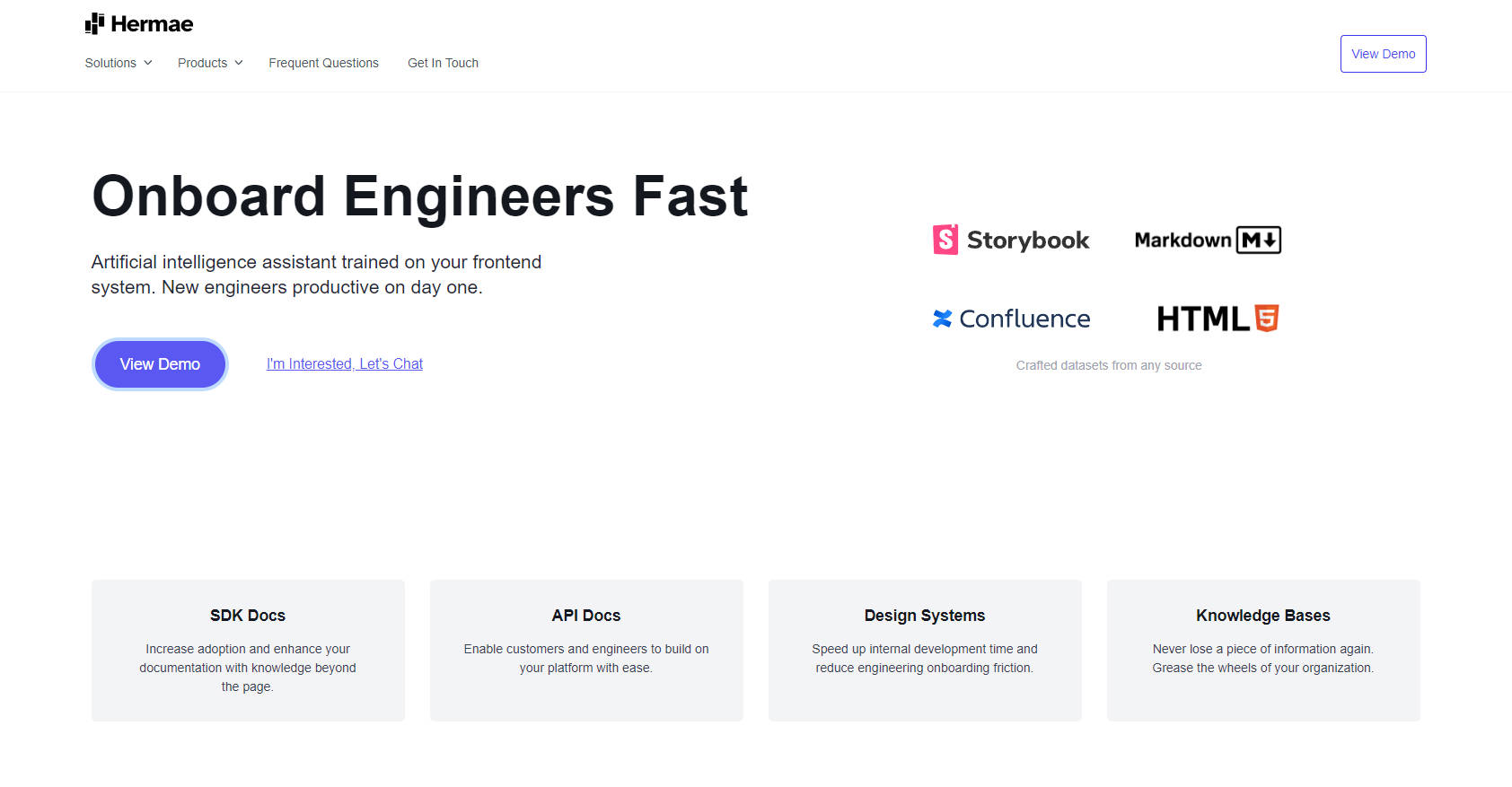Follow the I'm Interested, Let's Chat link
The image size is (1512, 787).
point(344,363)
